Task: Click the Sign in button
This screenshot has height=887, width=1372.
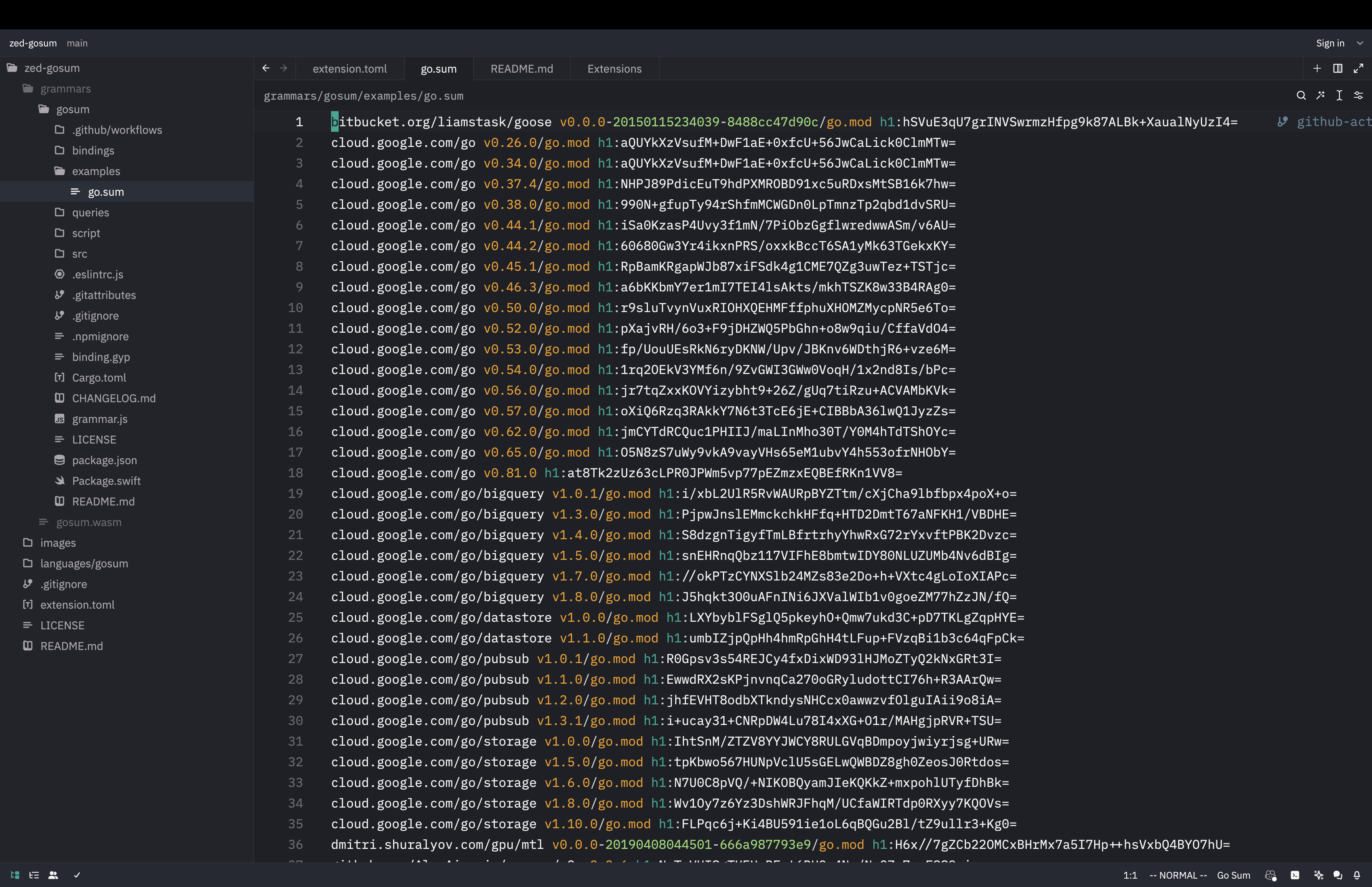Action: click(x=1330, y=43)
